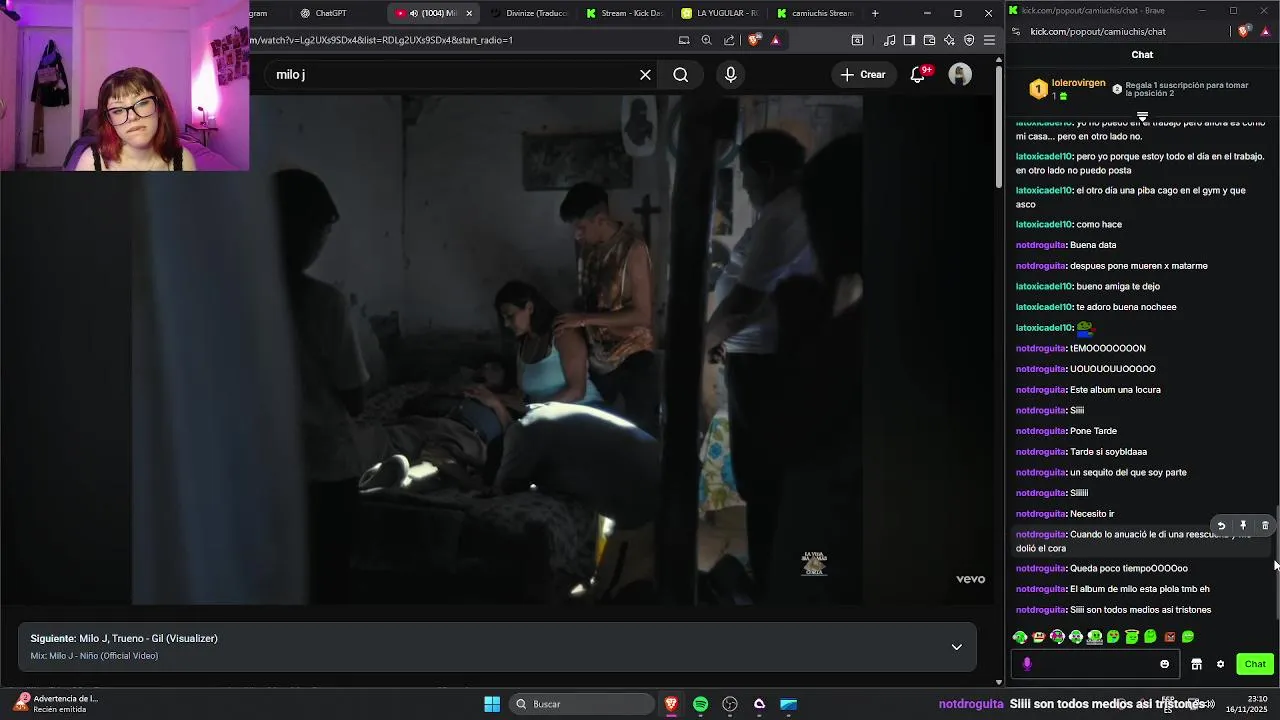The width and height of the screenshot is (1280, 720).
Task: Expand the Siguiente playlist panel chevron
Action: (x=957, y=647)
